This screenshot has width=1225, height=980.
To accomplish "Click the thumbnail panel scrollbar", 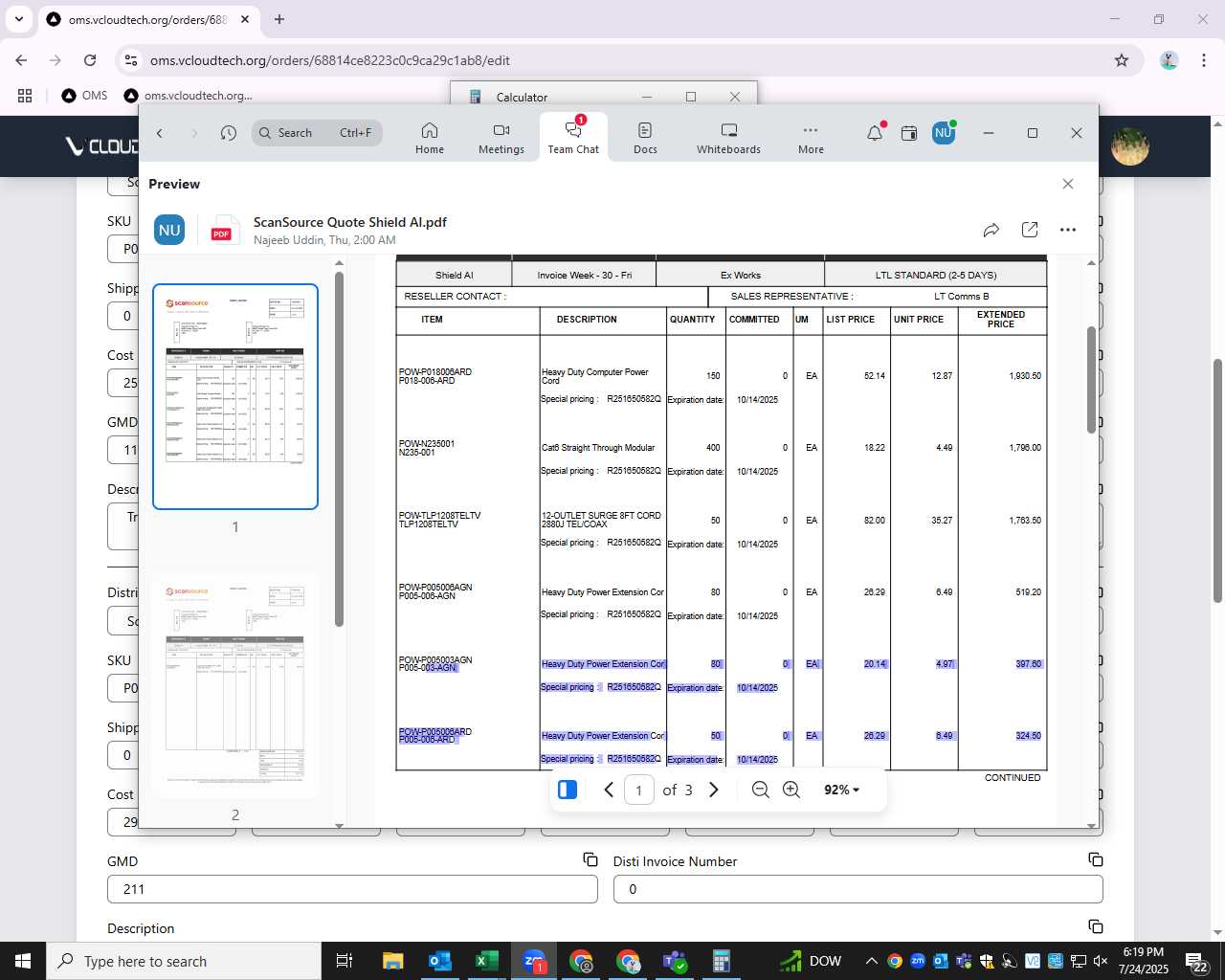I will tap(339, 449).
